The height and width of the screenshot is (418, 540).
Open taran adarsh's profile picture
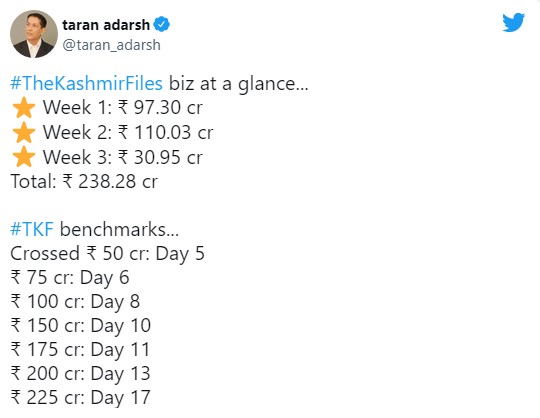click(34, 34)
